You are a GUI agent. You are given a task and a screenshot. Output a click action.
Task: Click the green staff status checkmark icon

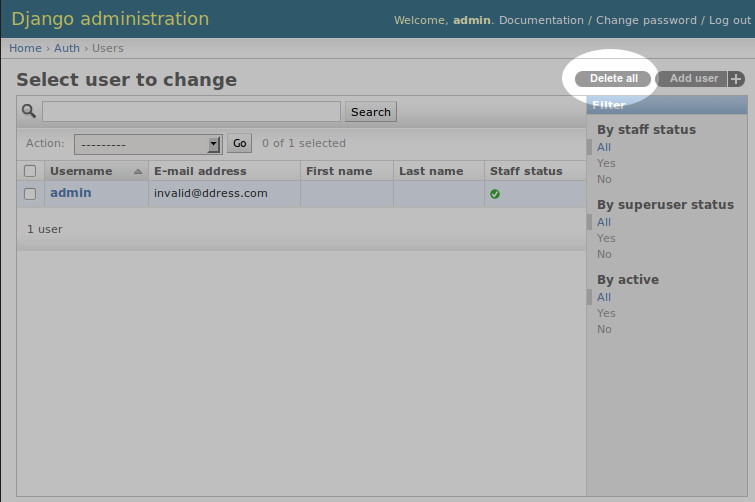tap(495, 194)
